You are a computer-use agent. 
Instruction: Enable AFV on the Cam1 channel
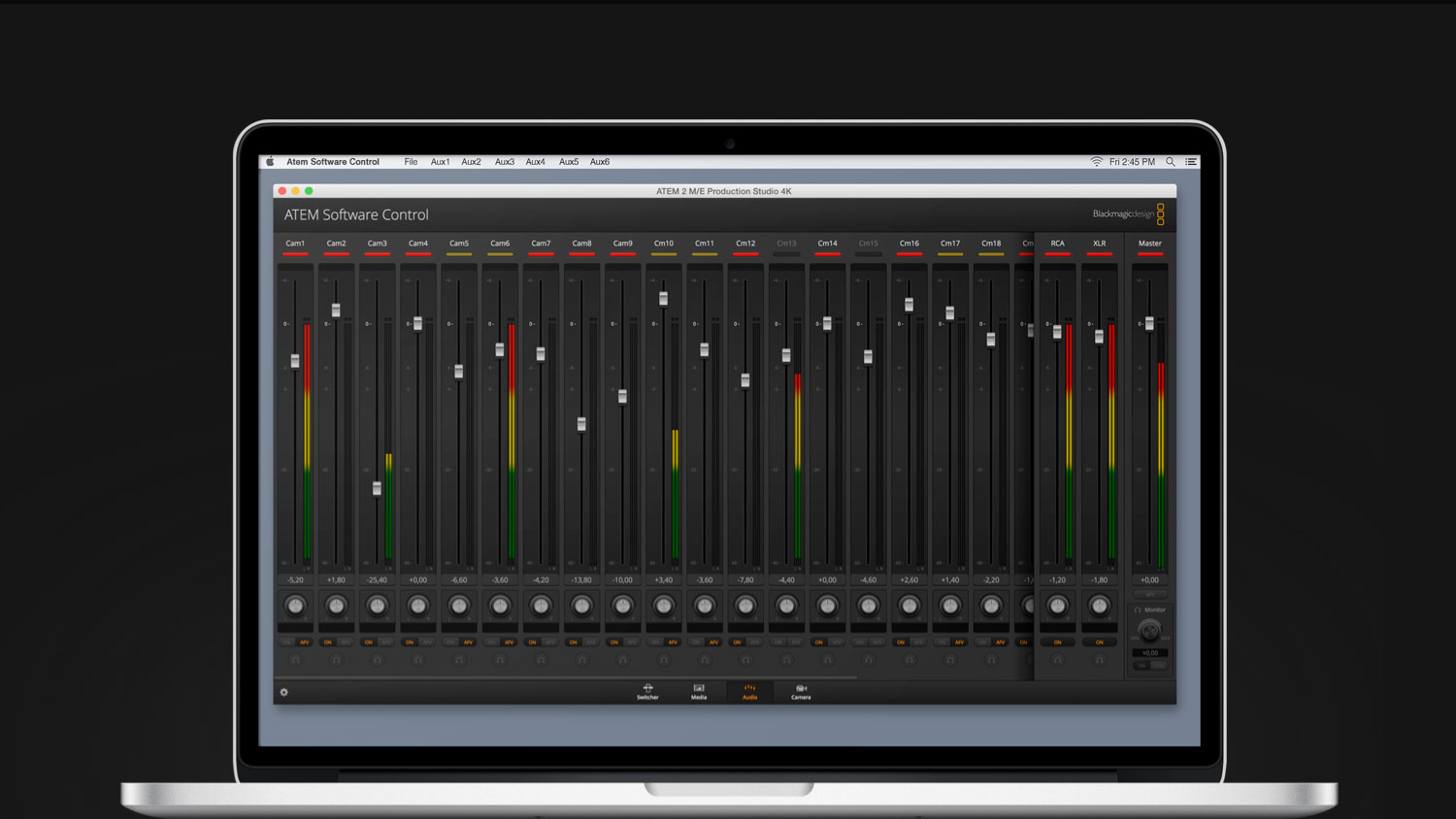coord(305,642)
